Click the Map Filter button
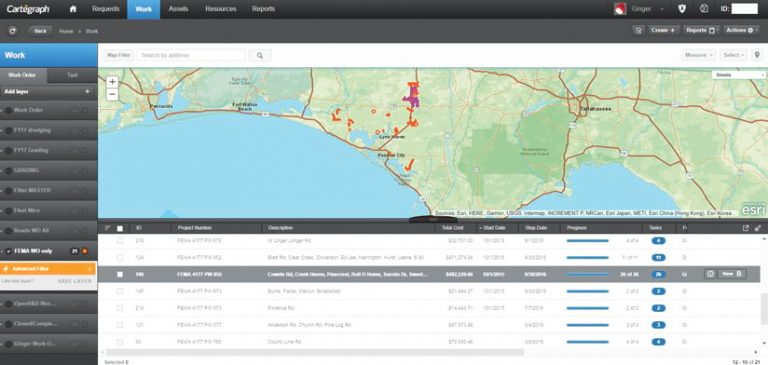The image size is (768, 365). pos(119,55)
